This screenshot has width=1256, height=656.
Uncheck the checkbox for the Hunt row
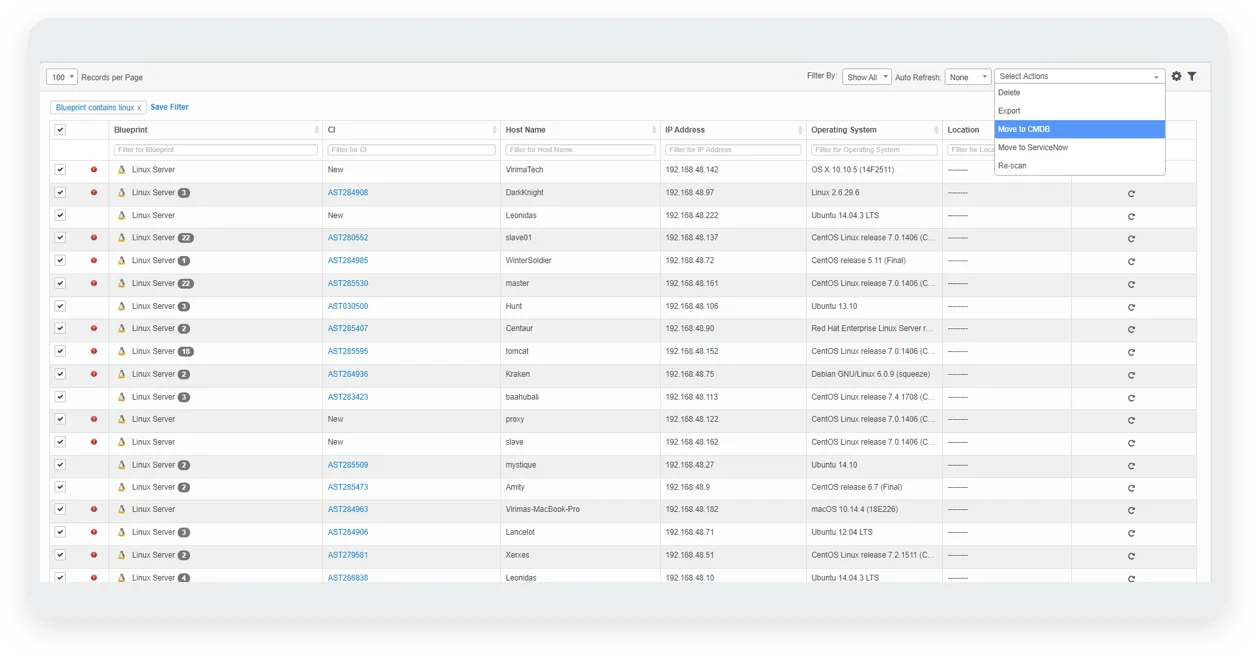coord(60,306)
